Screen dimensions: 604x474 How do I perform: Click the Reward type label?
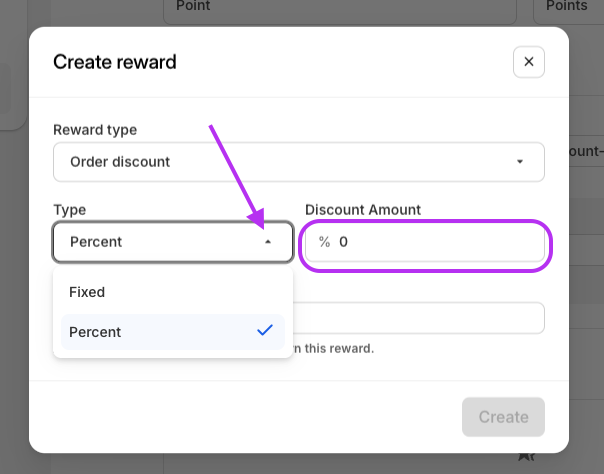(x=95, y=130)
